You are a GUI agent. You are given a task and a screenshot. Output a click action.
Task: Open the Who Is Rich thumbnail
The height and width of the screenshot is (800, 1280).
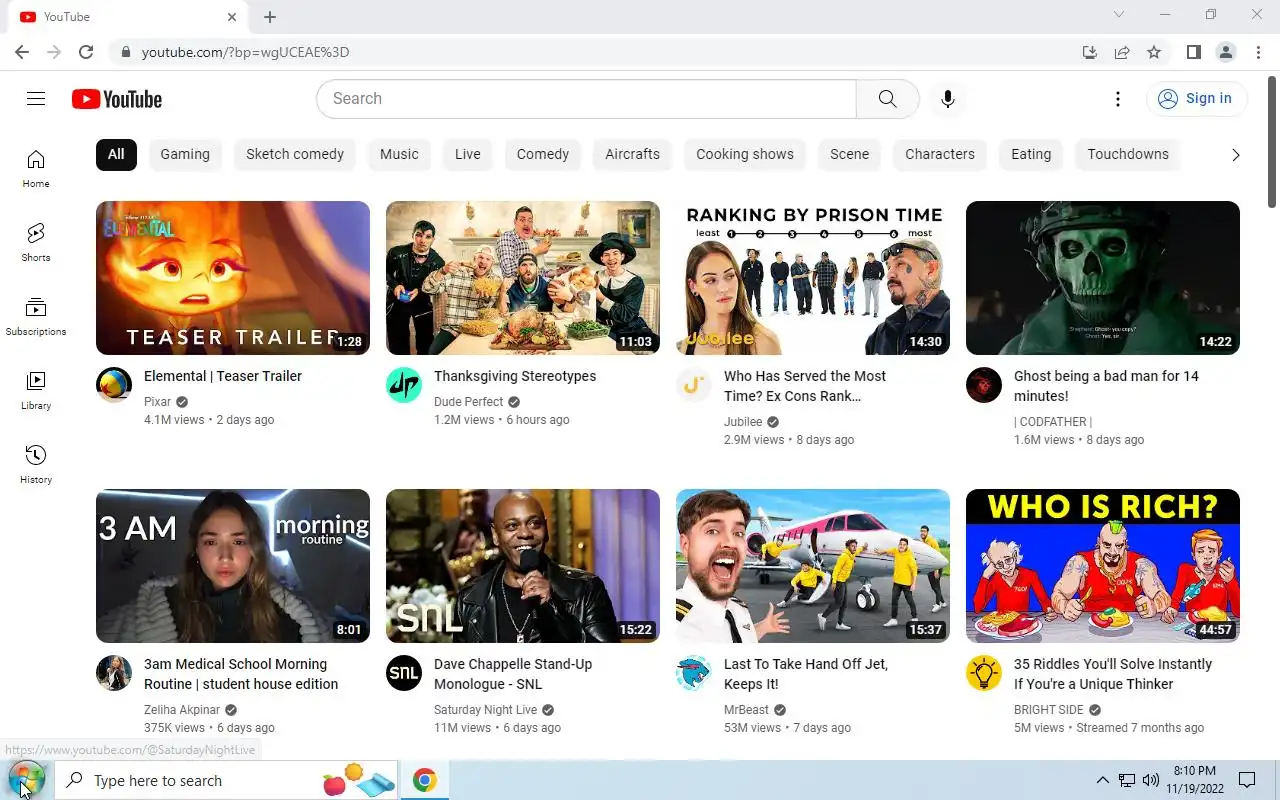tap(1103, 566)
